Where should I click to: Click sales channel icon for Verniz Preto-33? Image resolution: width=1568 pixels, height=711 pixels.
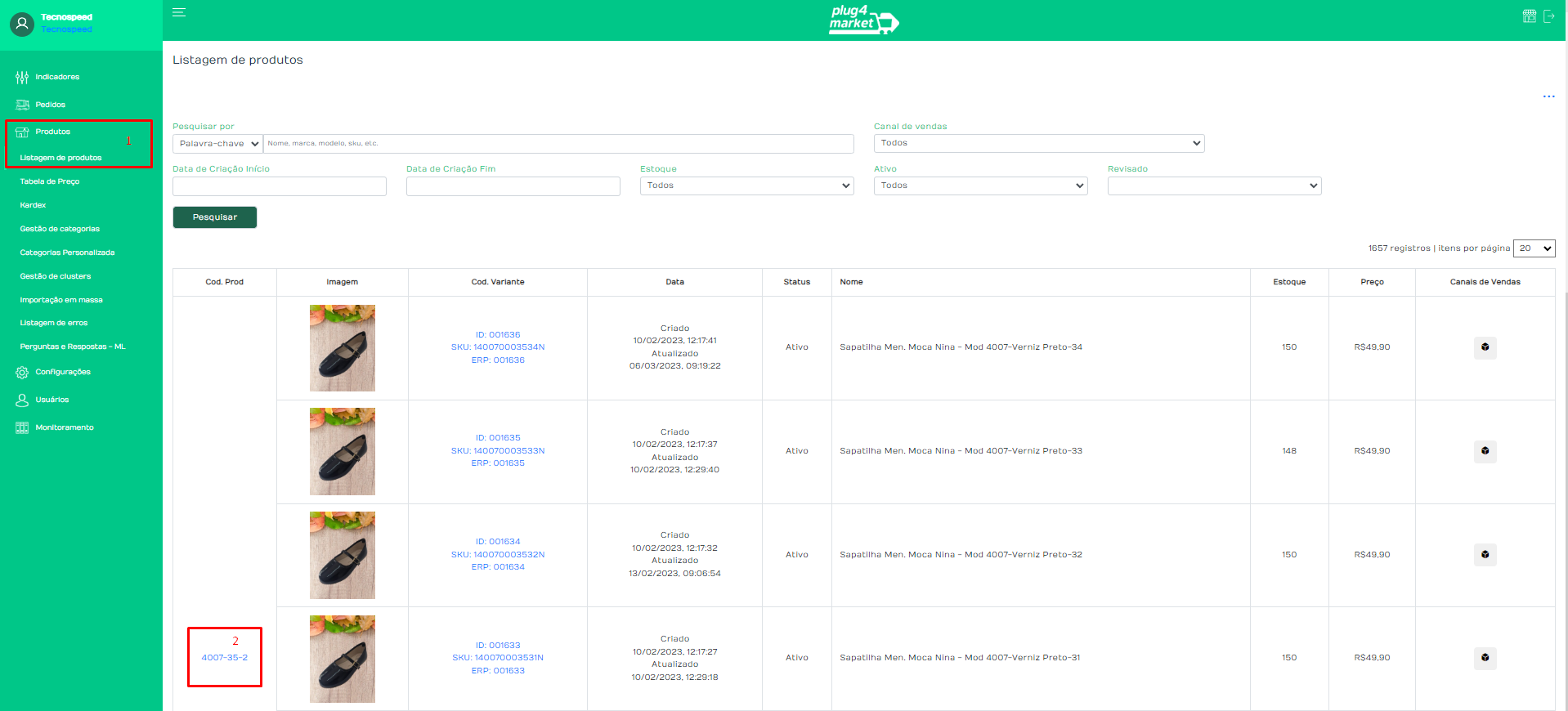click(x=1485, y=451)
